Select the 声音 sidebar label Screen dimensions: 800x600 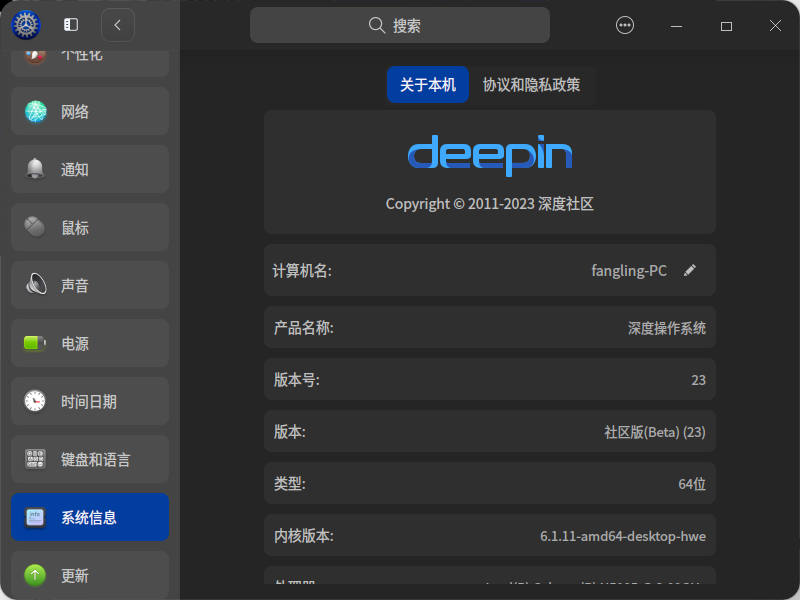[x=75, y=286]
